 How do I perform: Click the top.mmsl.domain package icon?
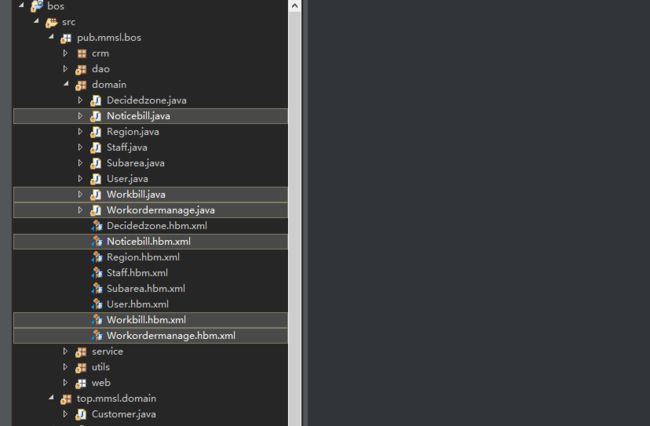[66, 399]
